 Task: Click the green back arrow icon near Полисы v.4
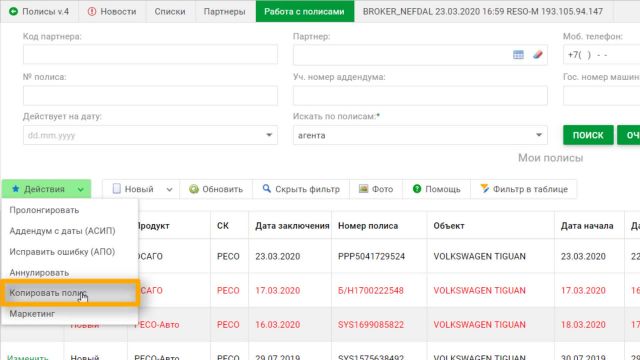13,11
